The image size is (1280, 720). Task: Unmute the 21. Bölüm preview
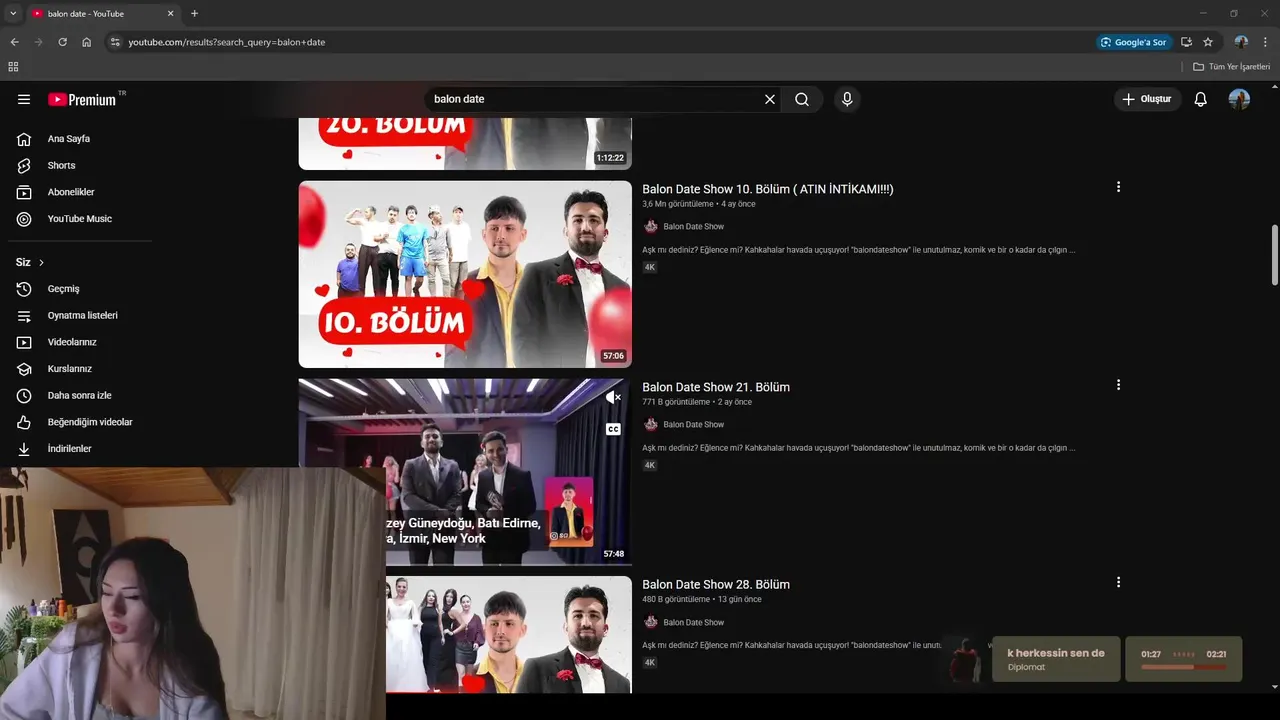pyautogui.click(x=613, y=398)
